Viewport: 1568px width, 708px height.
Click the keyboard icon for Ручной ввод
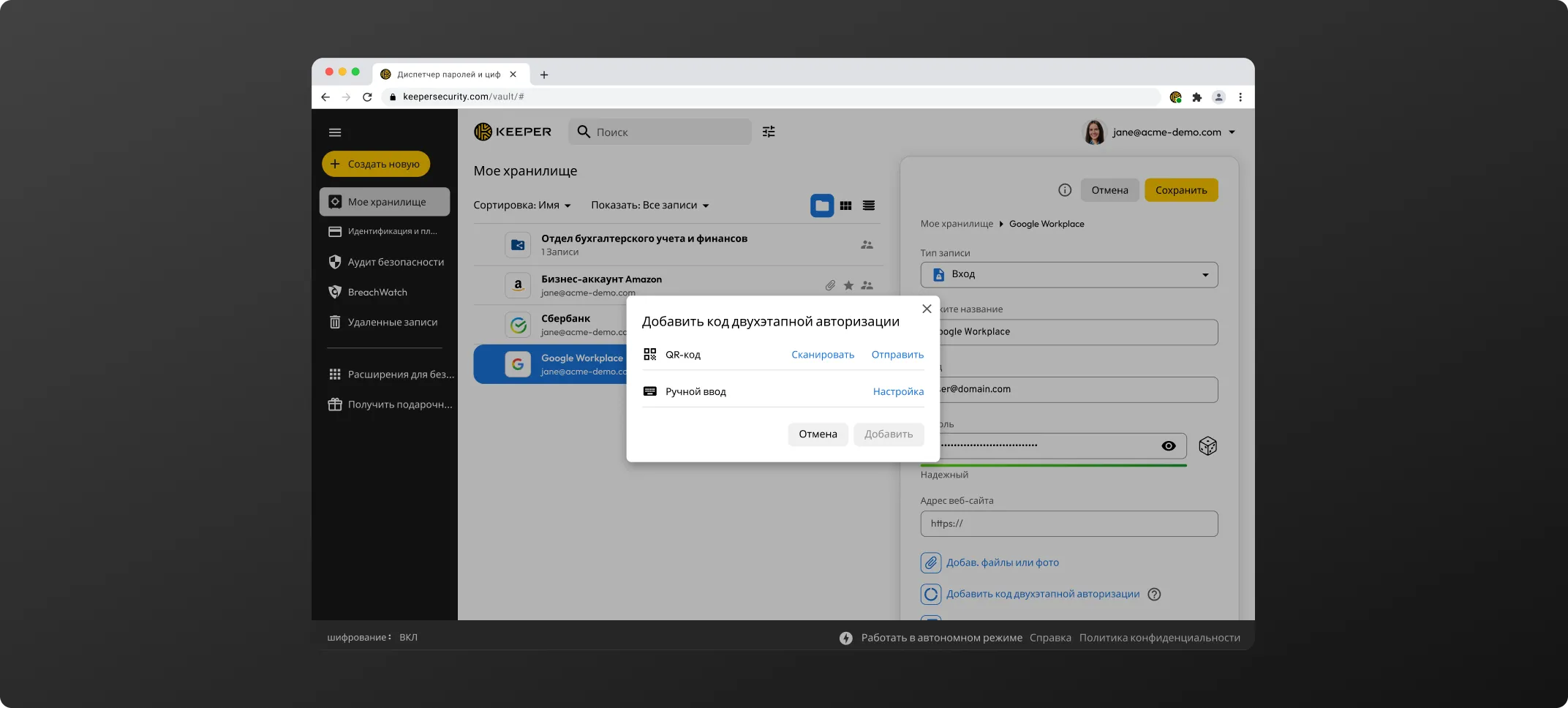tap(650, 391)
